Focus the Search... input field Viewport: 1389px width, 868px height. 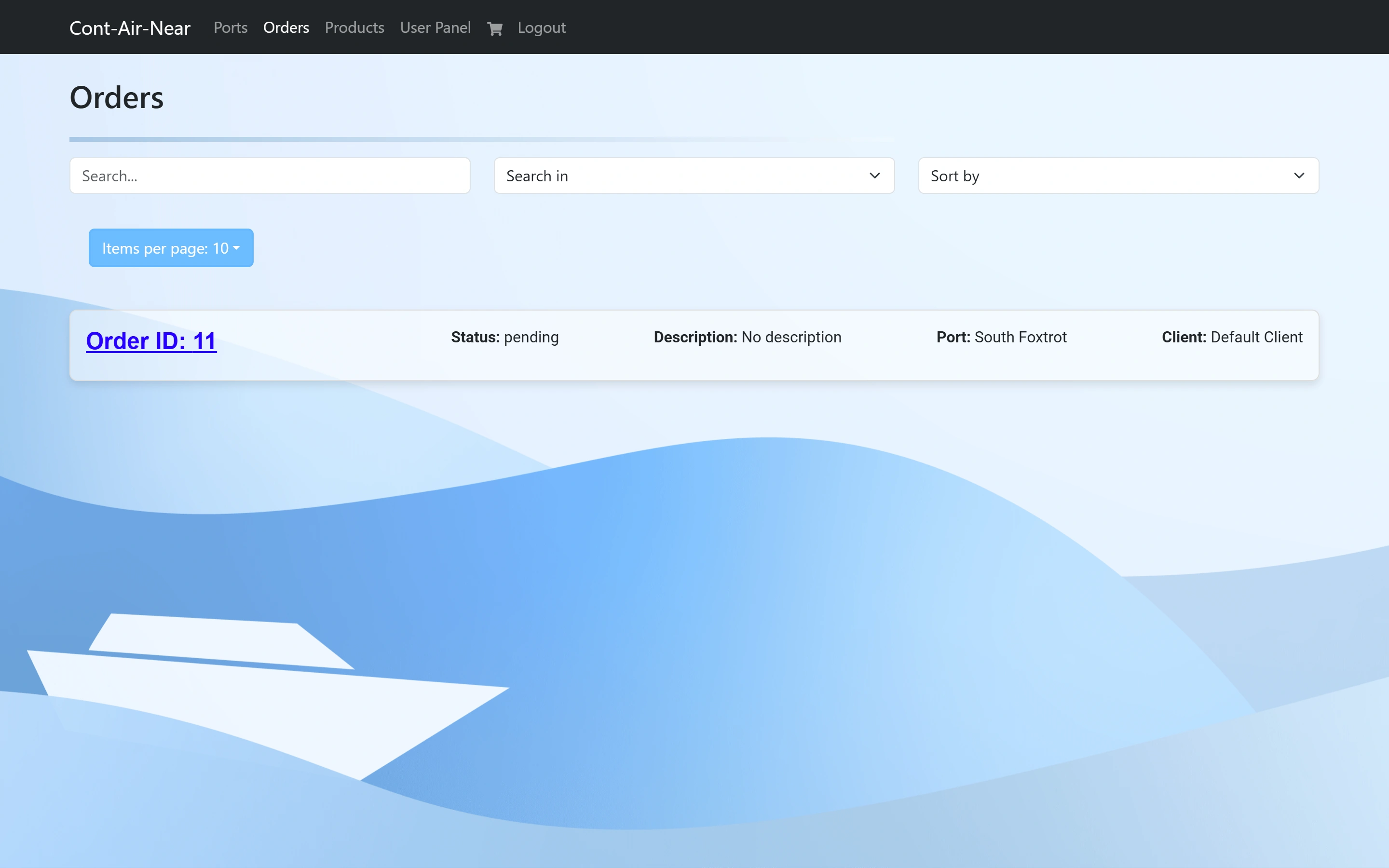[270, 176]
